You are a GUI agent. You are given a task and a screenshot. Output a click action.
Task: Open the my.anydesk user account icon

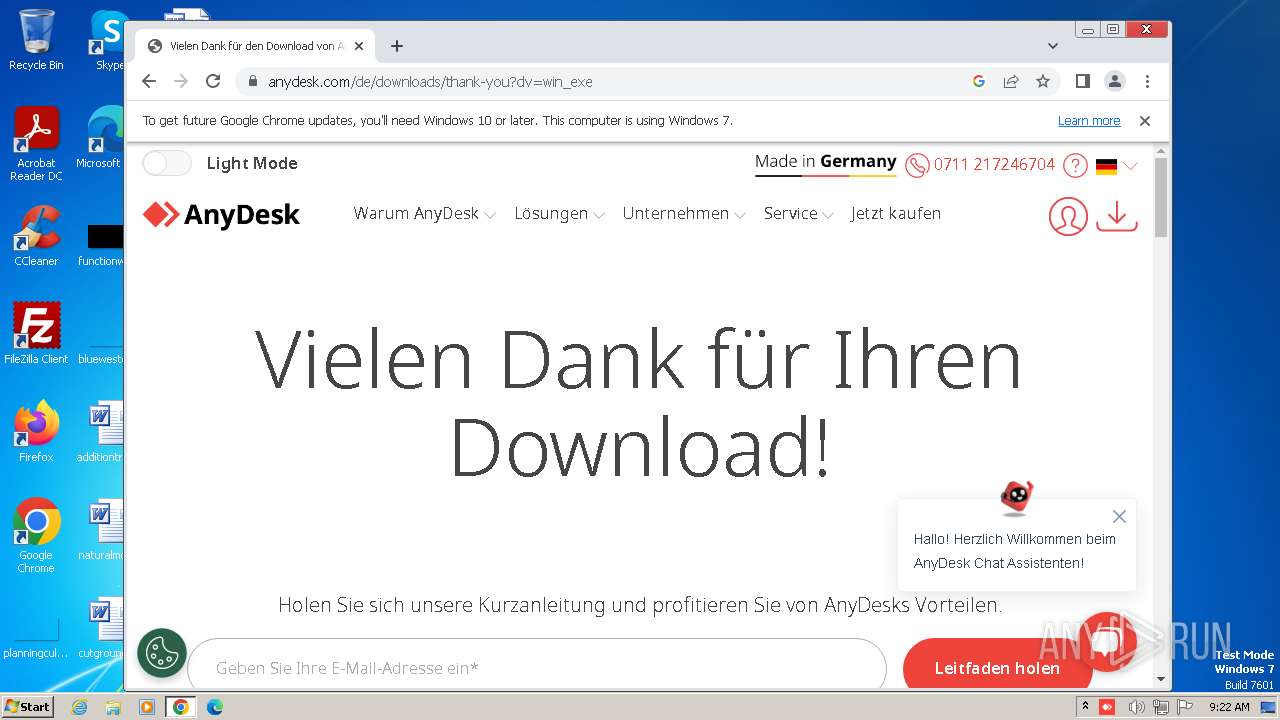(x=1068, y=216)
